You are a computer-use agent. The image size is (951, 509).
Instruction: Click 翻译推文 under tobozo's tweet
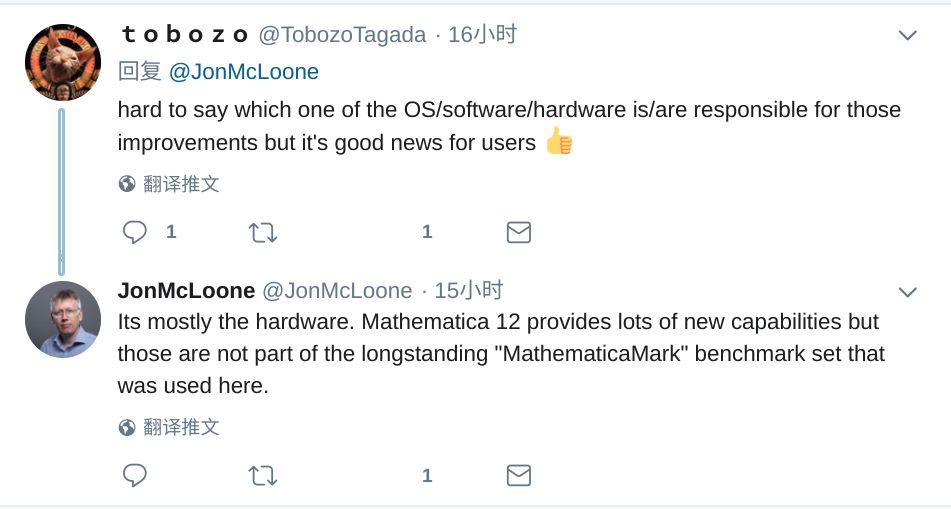pos(181,184)
